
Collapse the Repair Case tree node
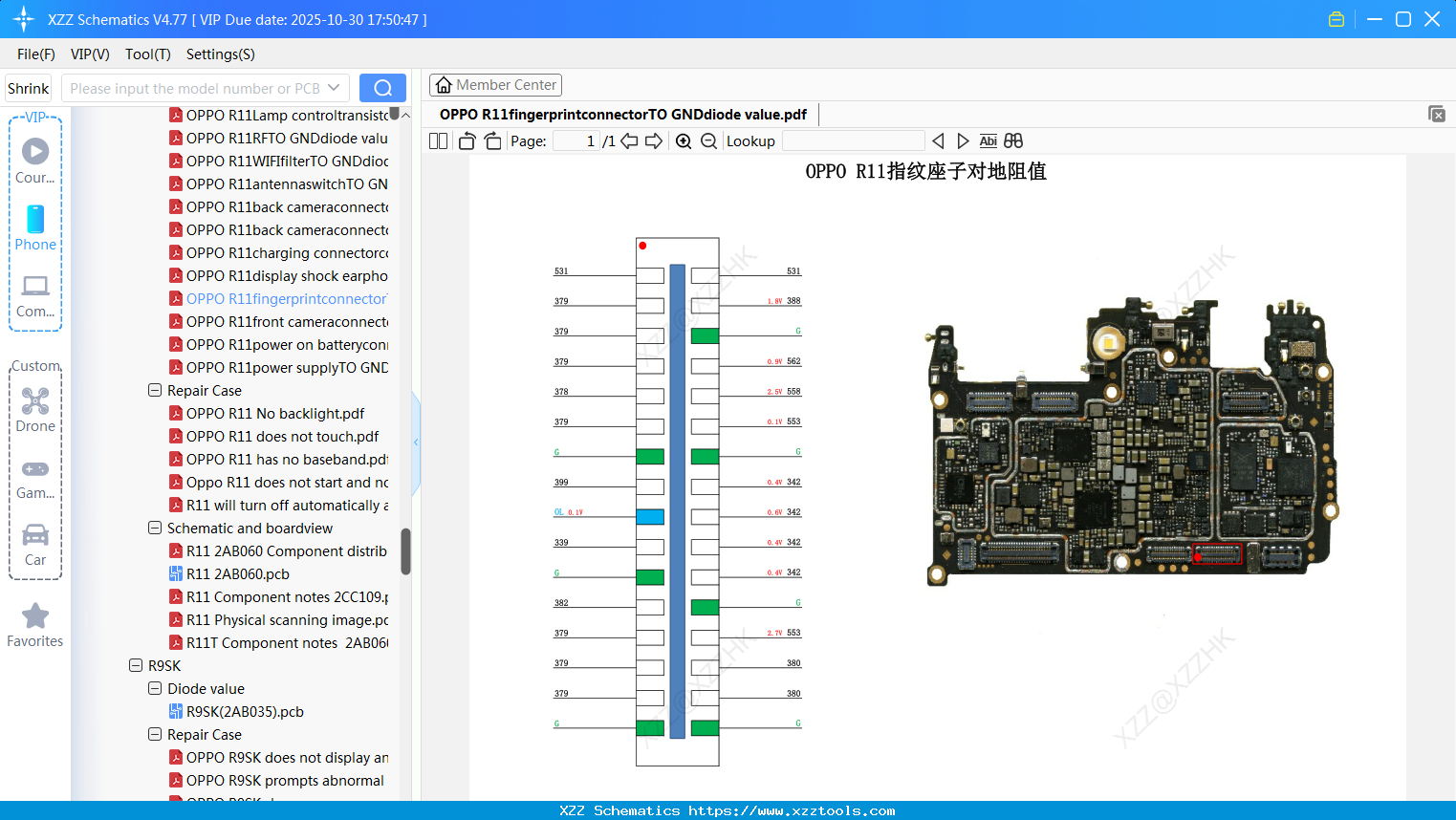154,390
